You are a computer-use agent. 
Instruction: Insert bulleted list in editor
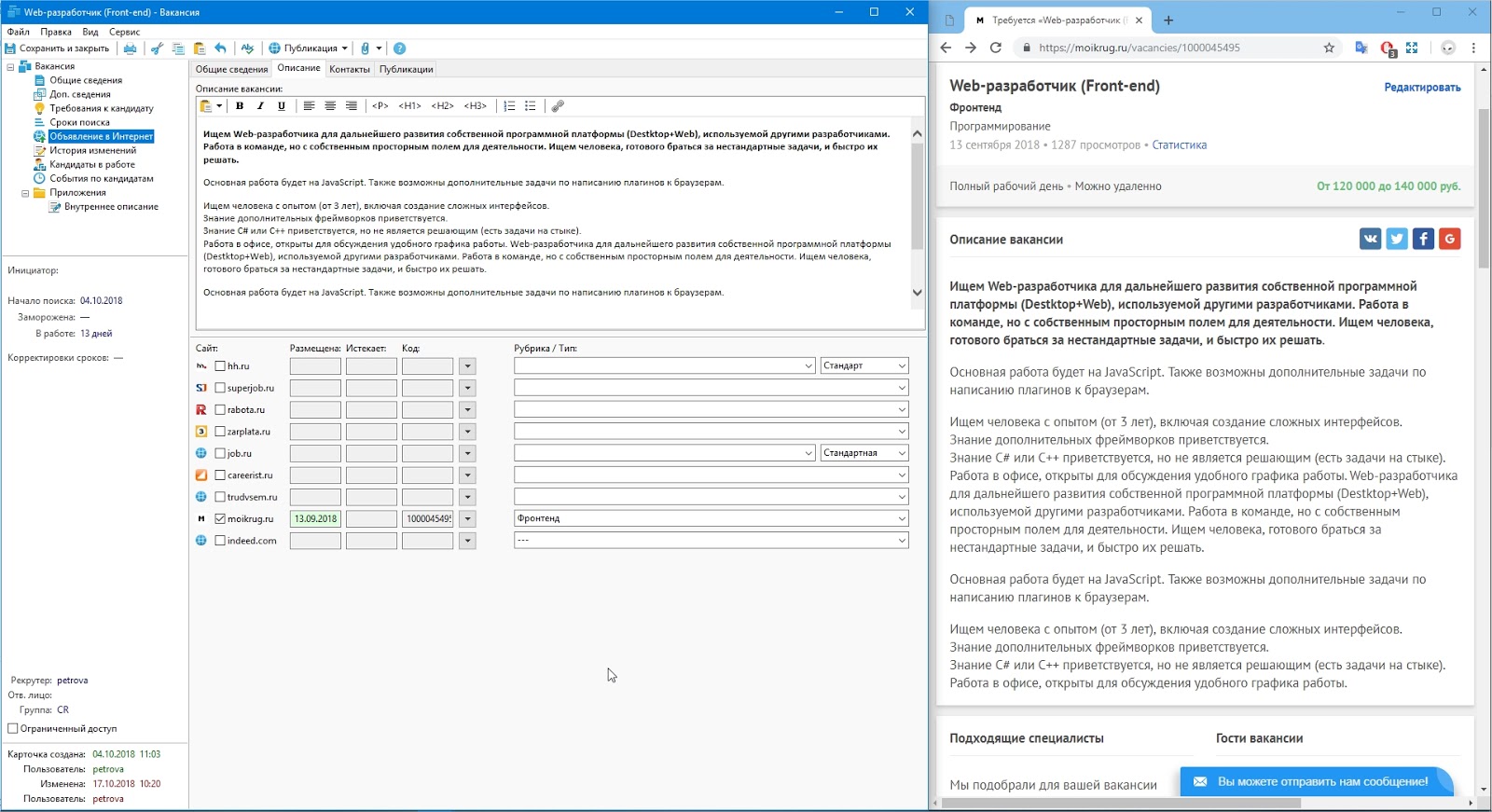[531, 106]
